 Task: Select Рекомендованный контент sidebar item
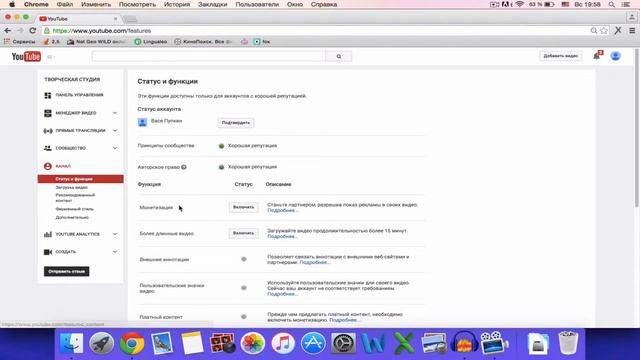point(75,198)
